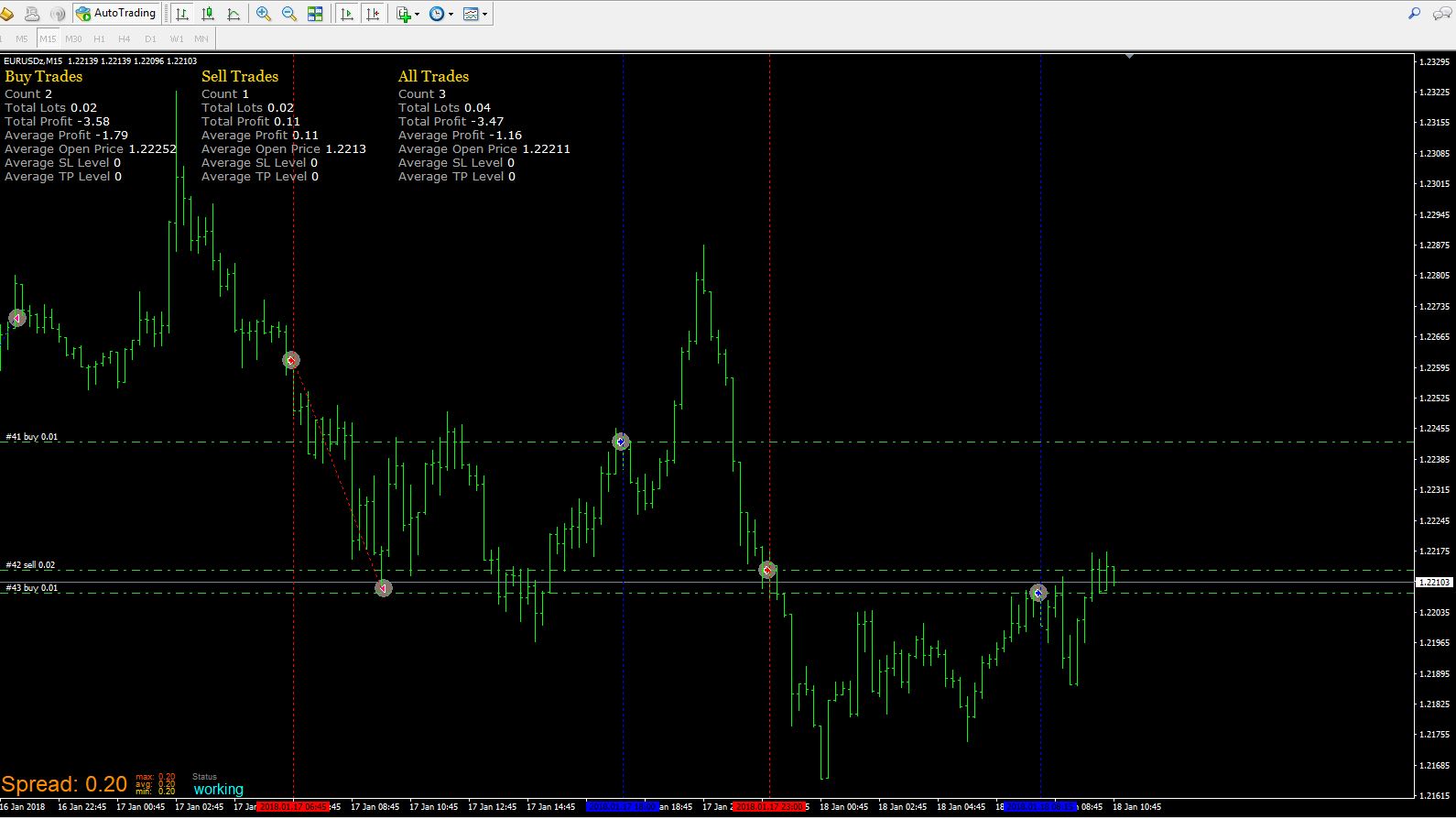Click the blue trade marker near 17 Jan 16:45

click(621, 442)
